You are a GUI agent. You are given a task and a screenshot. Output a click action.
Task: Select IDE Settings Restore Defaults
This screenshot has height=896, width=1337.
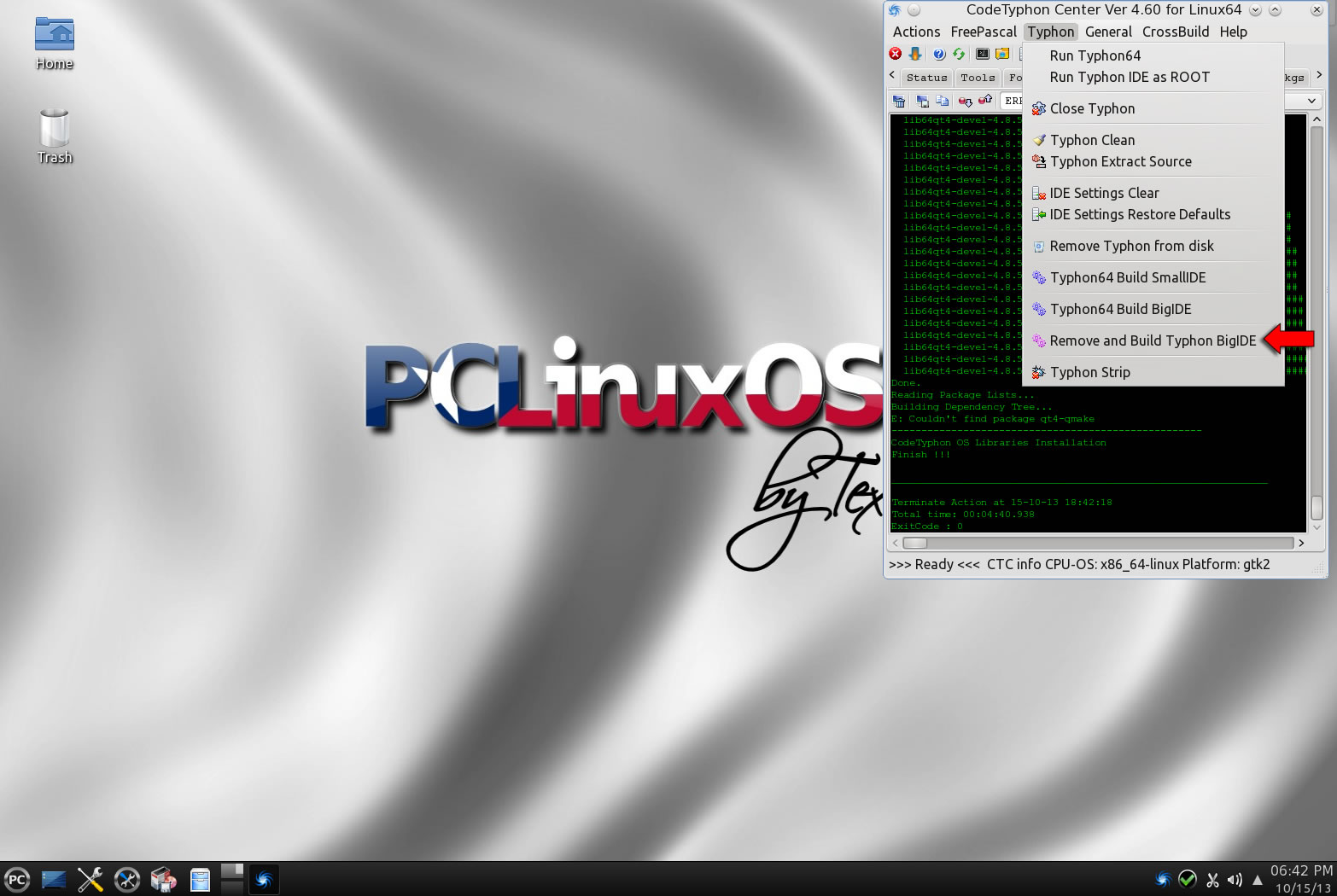[x=1153, y=214]
